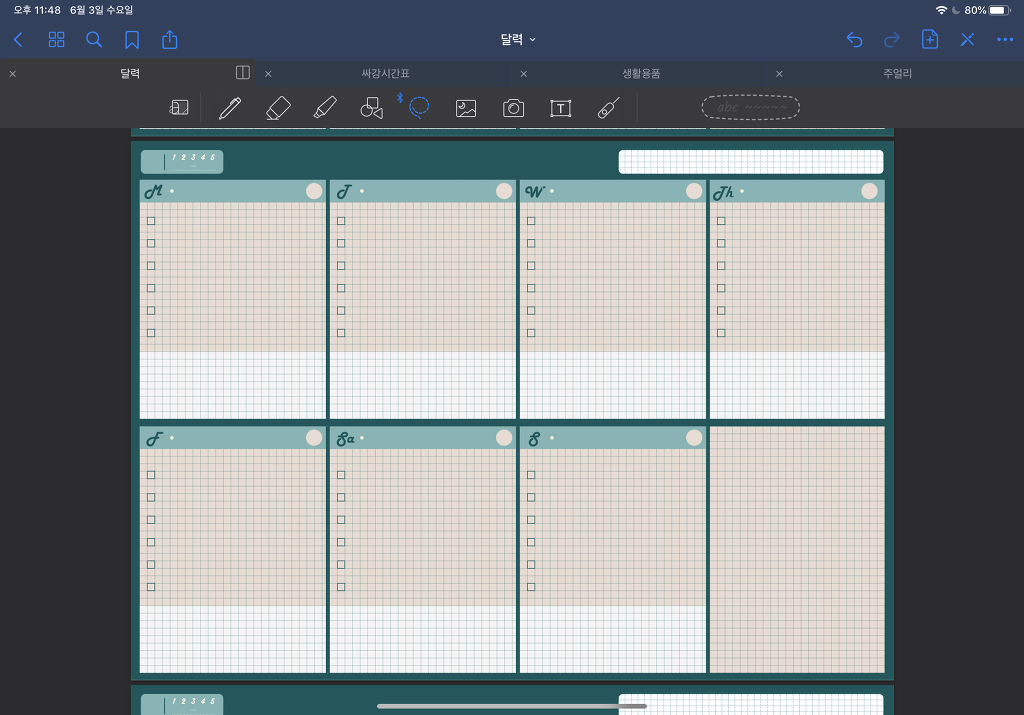The width and height of the screenshot is (1024, 715).
Task: Add a new page
Action: click(930, 39)
